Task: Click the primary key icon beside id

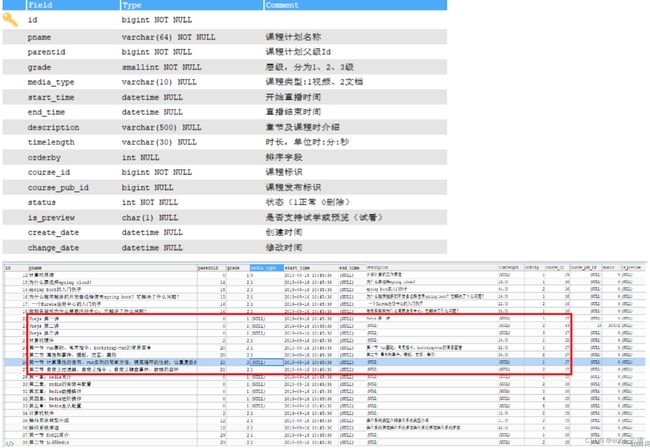Action: click(10, 19)
